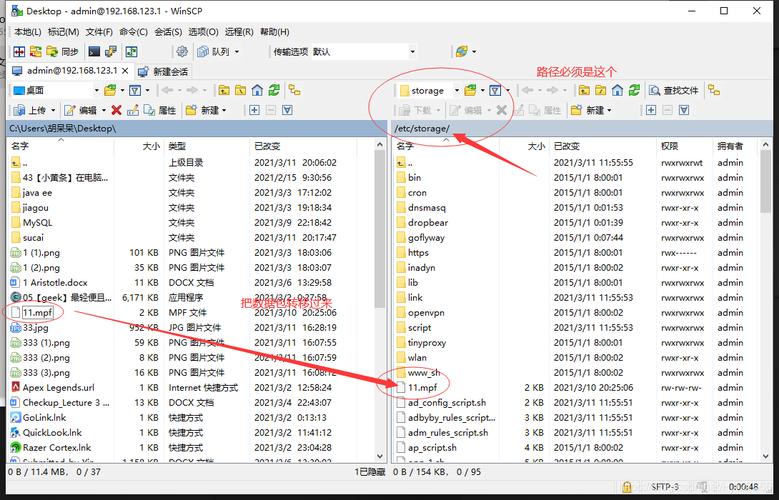The image size is (779, 500).
Task: Open session in PuTTY icon
Action: [111, 52]
